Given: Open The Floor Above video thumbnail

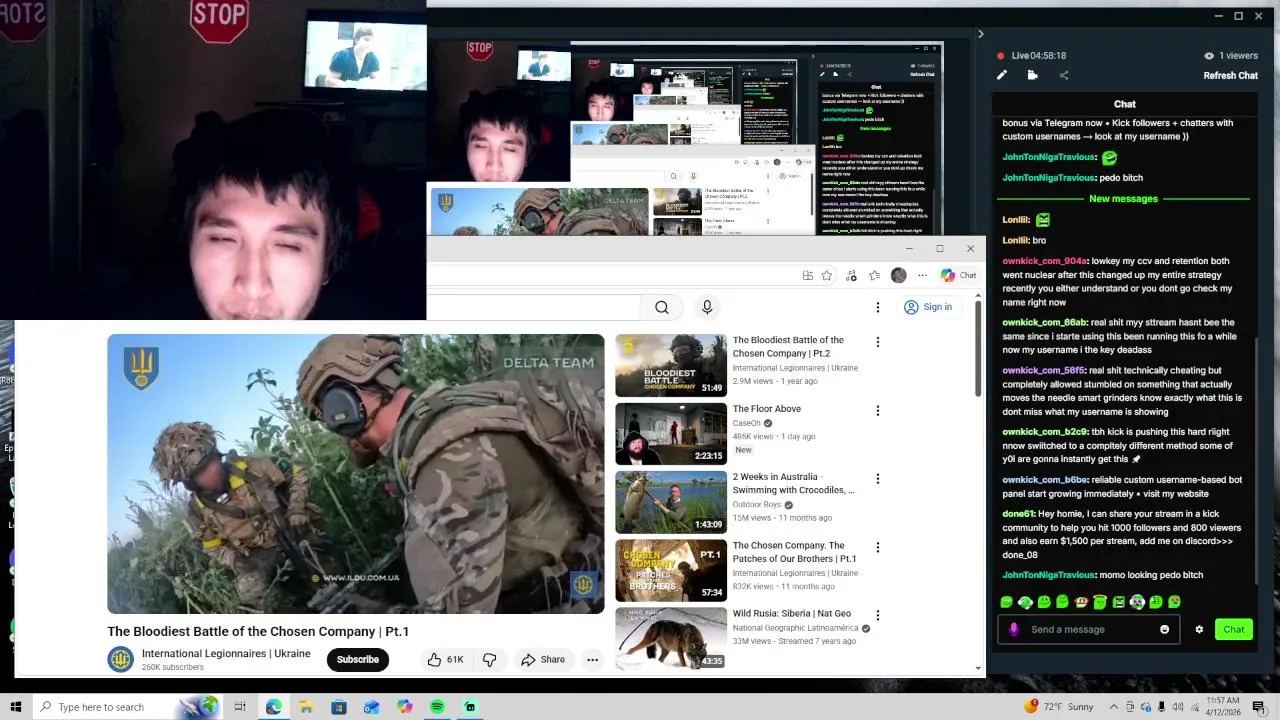Looking at the screenshot, I should pyautogui.click(x=671, y=434).
